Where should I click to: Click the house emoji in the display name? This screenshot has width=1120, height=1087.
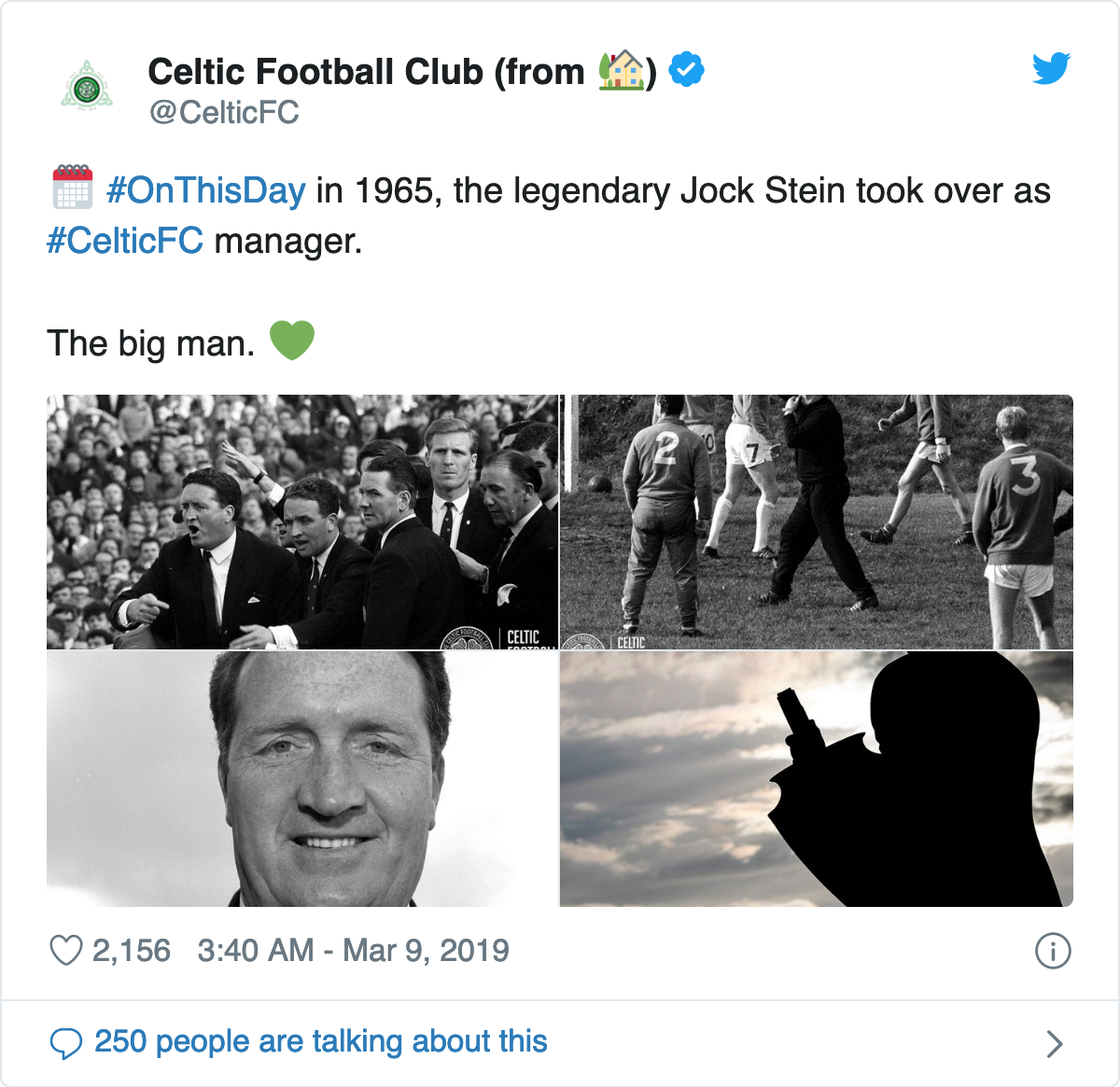point(623,68)
